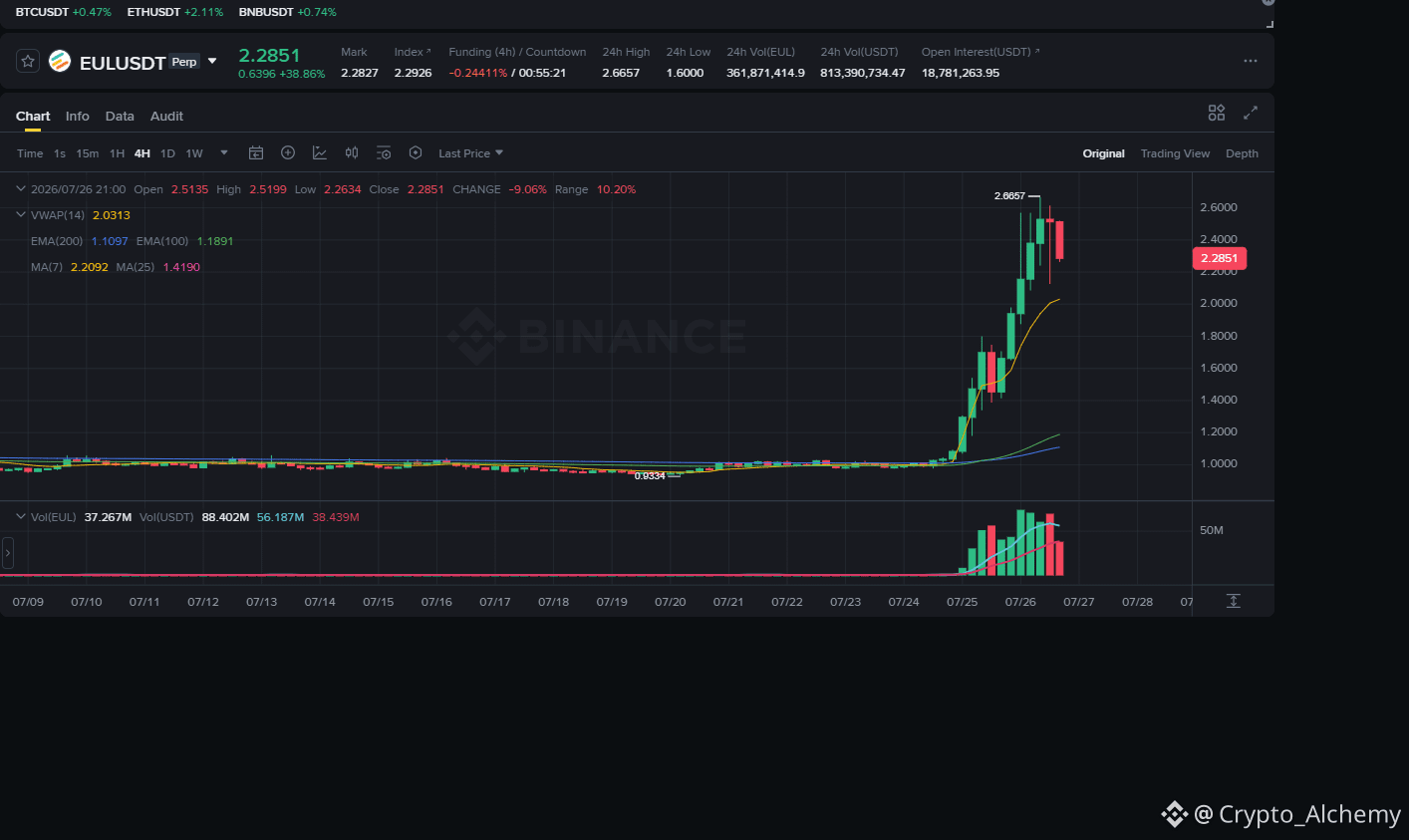Click the 24h Vol(USDT) value

[x=863, y=73]
